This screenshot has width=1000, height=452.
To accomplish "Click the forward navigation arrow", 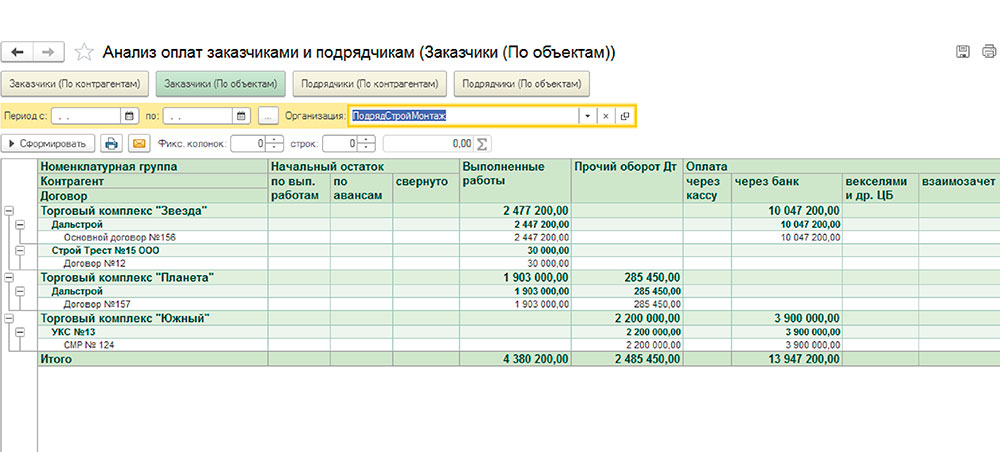I will coord(48,51).
